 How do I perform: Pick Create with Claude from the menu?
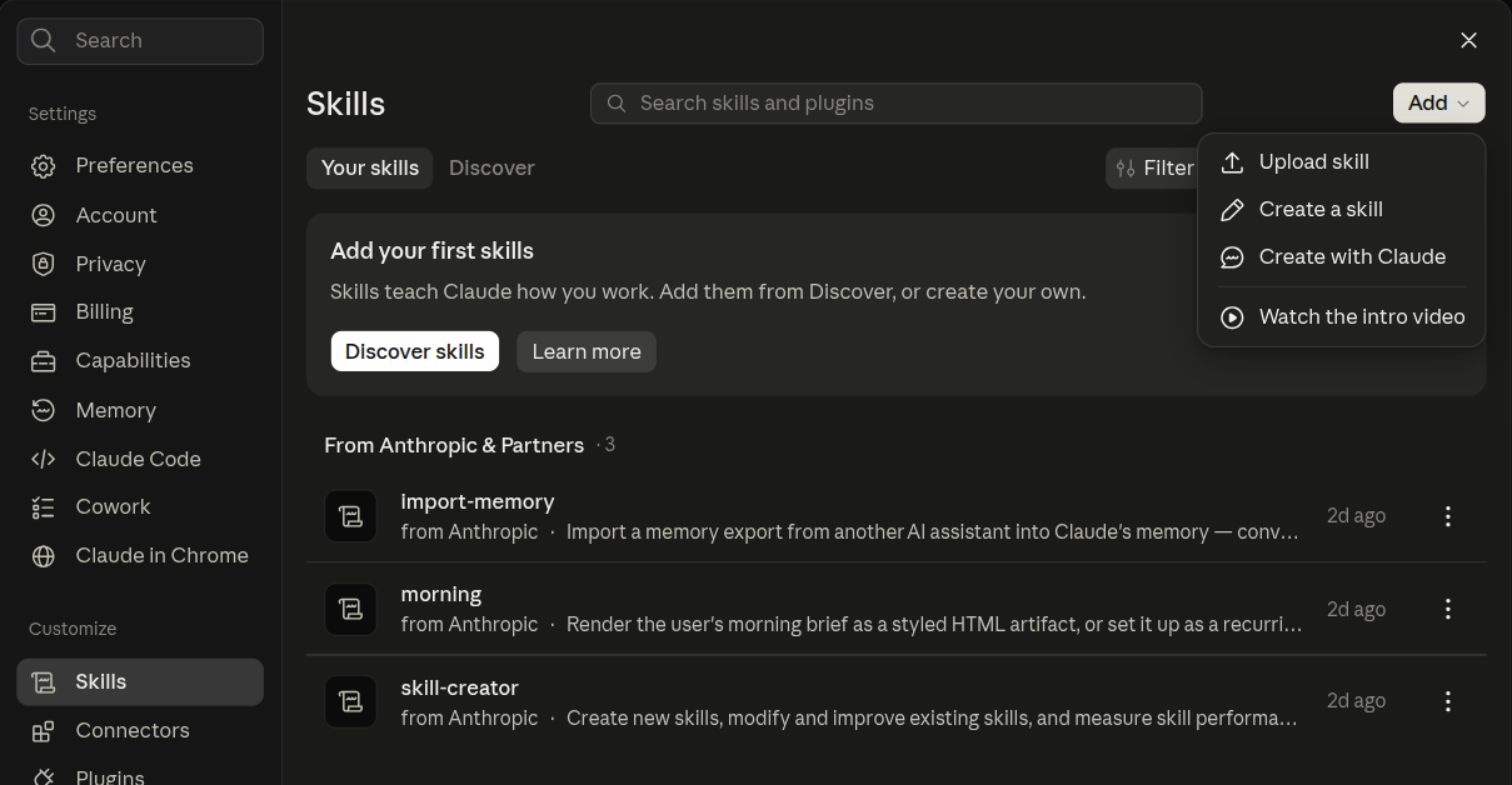coord(1341,257)
